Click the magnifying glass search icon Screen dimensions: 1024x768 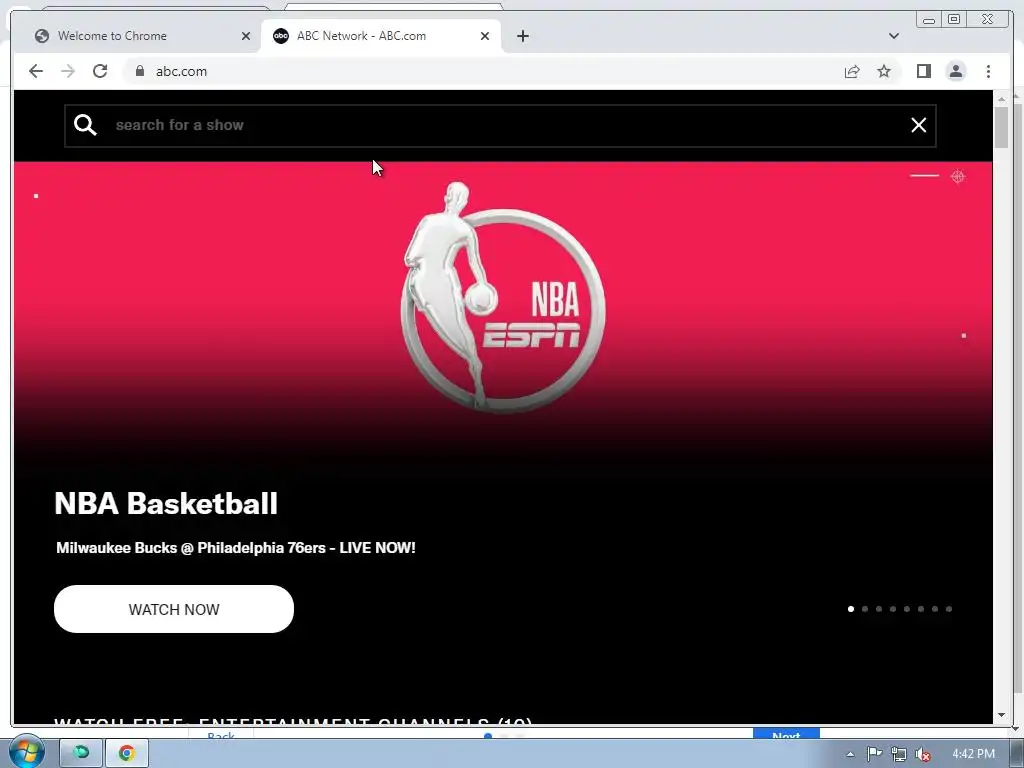click(85, 125)
